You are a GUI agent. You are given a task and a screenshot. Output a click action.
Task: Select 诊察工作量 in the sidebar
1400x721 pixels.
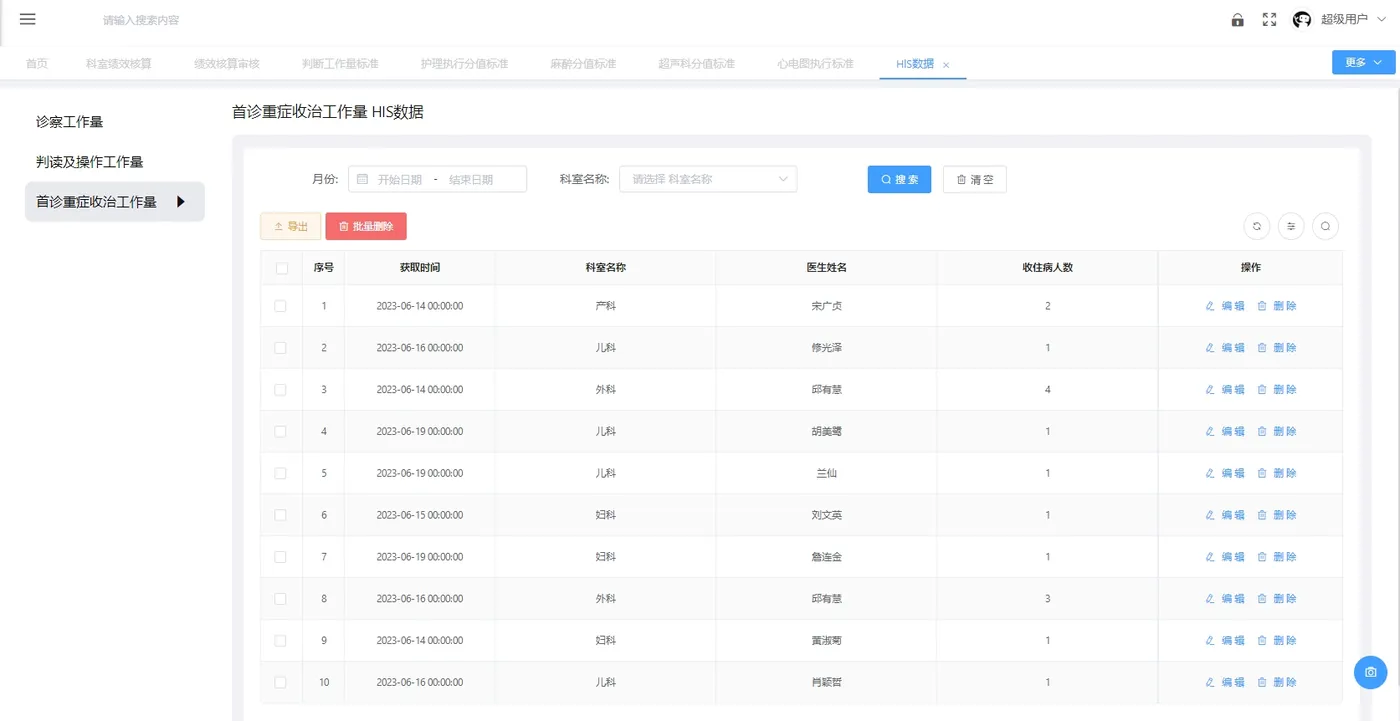tap(115, 122)
